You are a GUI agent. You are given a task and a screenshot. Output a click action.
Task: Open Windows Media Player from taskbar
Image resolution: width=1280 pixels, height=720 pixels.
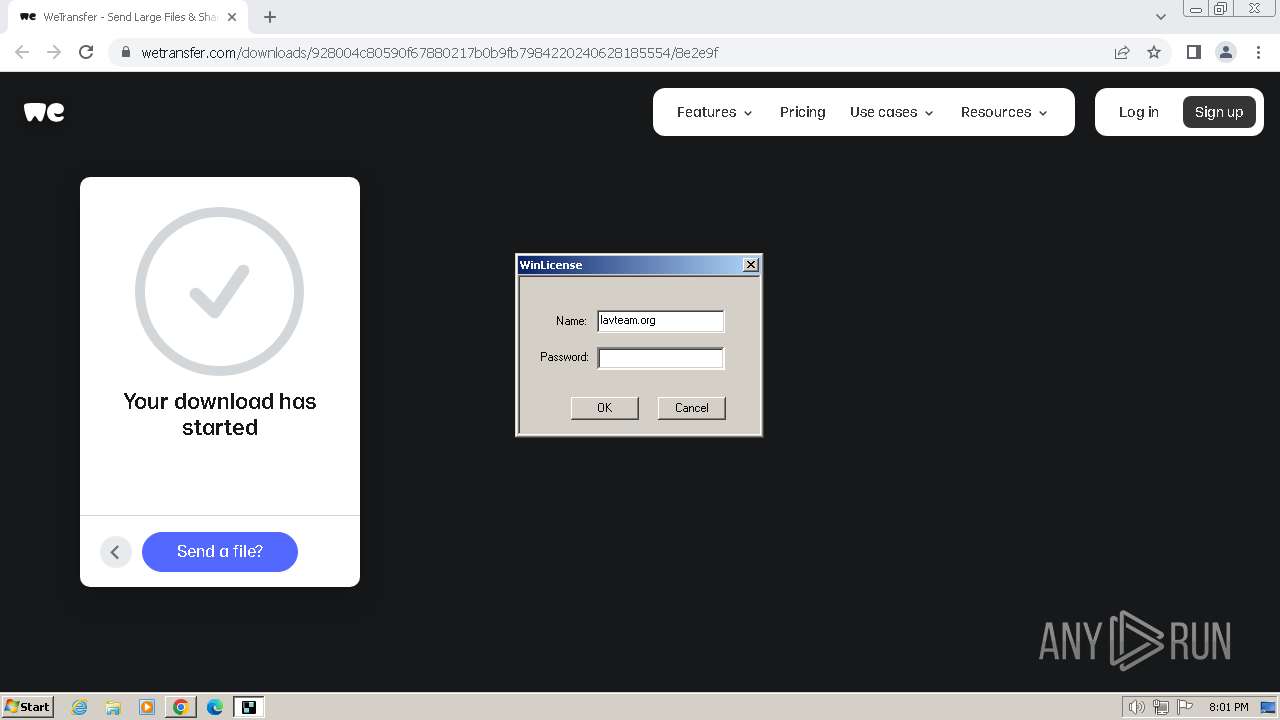[147, 707]
